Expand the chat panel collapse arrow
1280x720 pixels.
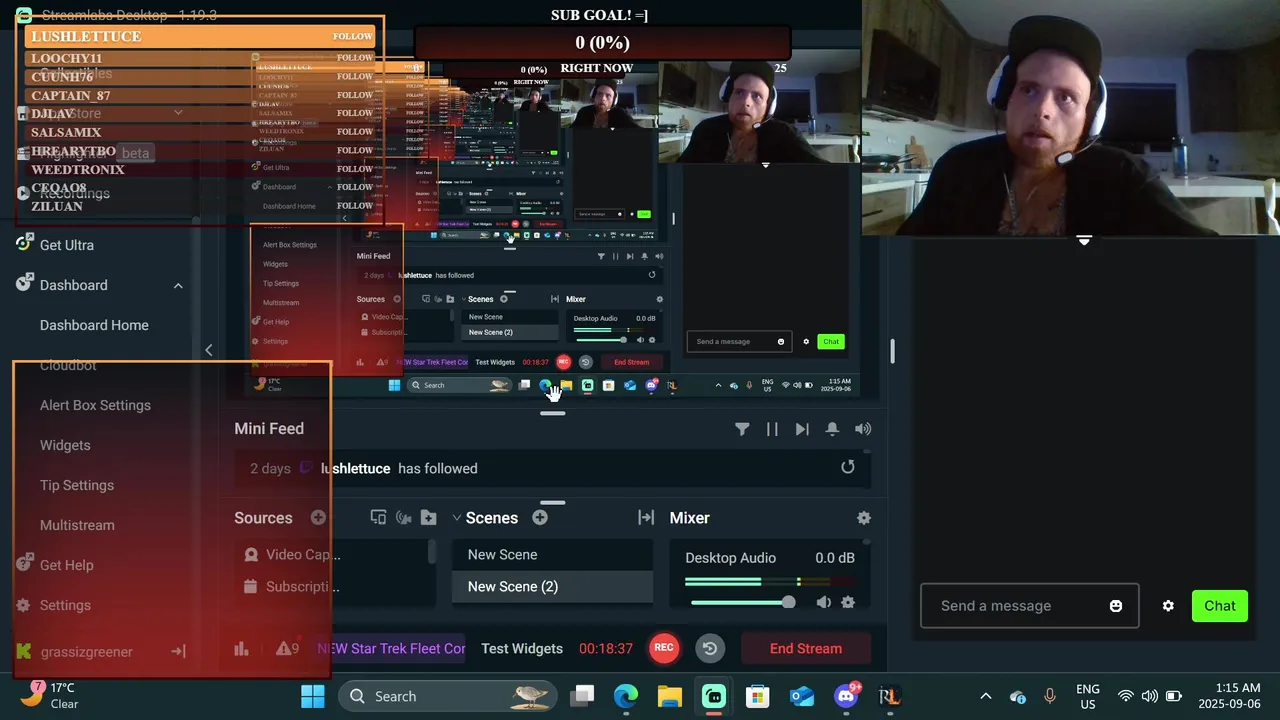pyautogui.click(x=1084, y=240)
